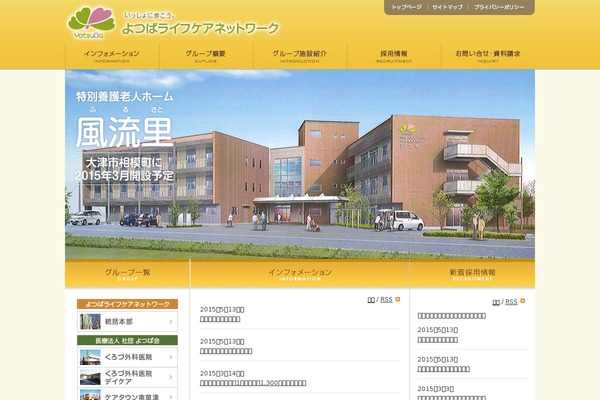Click the orange よつばライフケアネットワーク group label
This screenshot has height=400, width=600.
(x=127, y=304)
